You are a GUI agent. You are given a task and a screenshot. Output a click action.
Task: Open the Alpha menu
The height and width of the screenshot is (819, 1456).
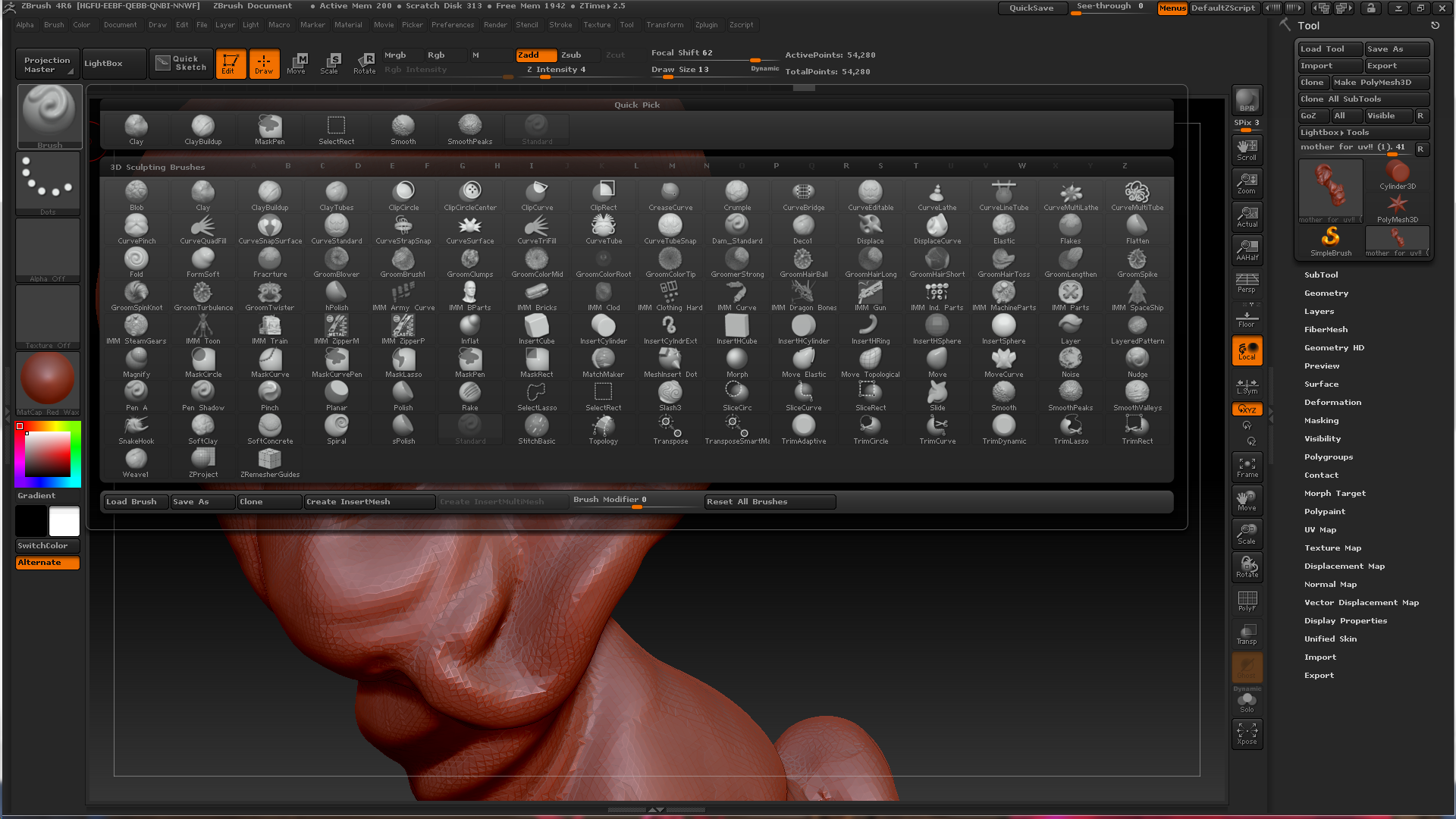tap(25, 25)
